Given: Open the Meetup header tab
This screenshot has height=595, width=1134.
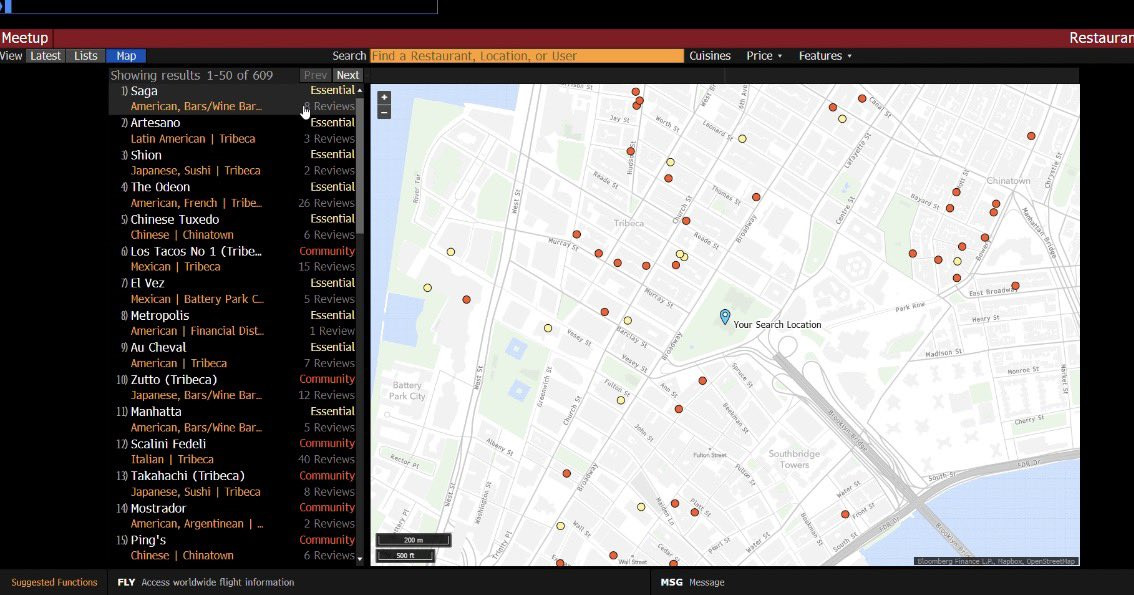Looking at the screenshot, I should click(x=25, y=38).
